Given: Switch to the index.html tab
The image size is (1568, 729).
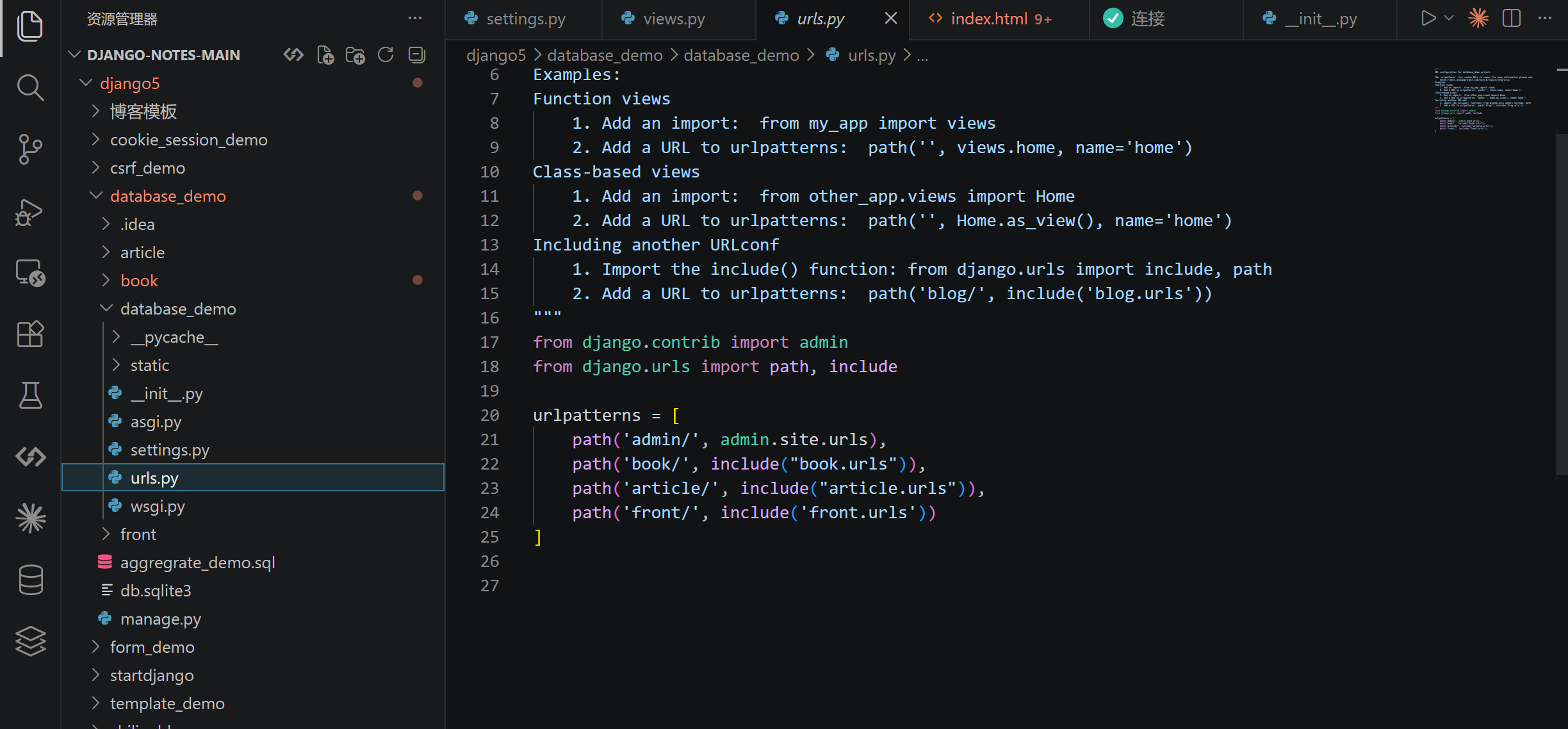Looking at the screenshot, I should point(988,19).
